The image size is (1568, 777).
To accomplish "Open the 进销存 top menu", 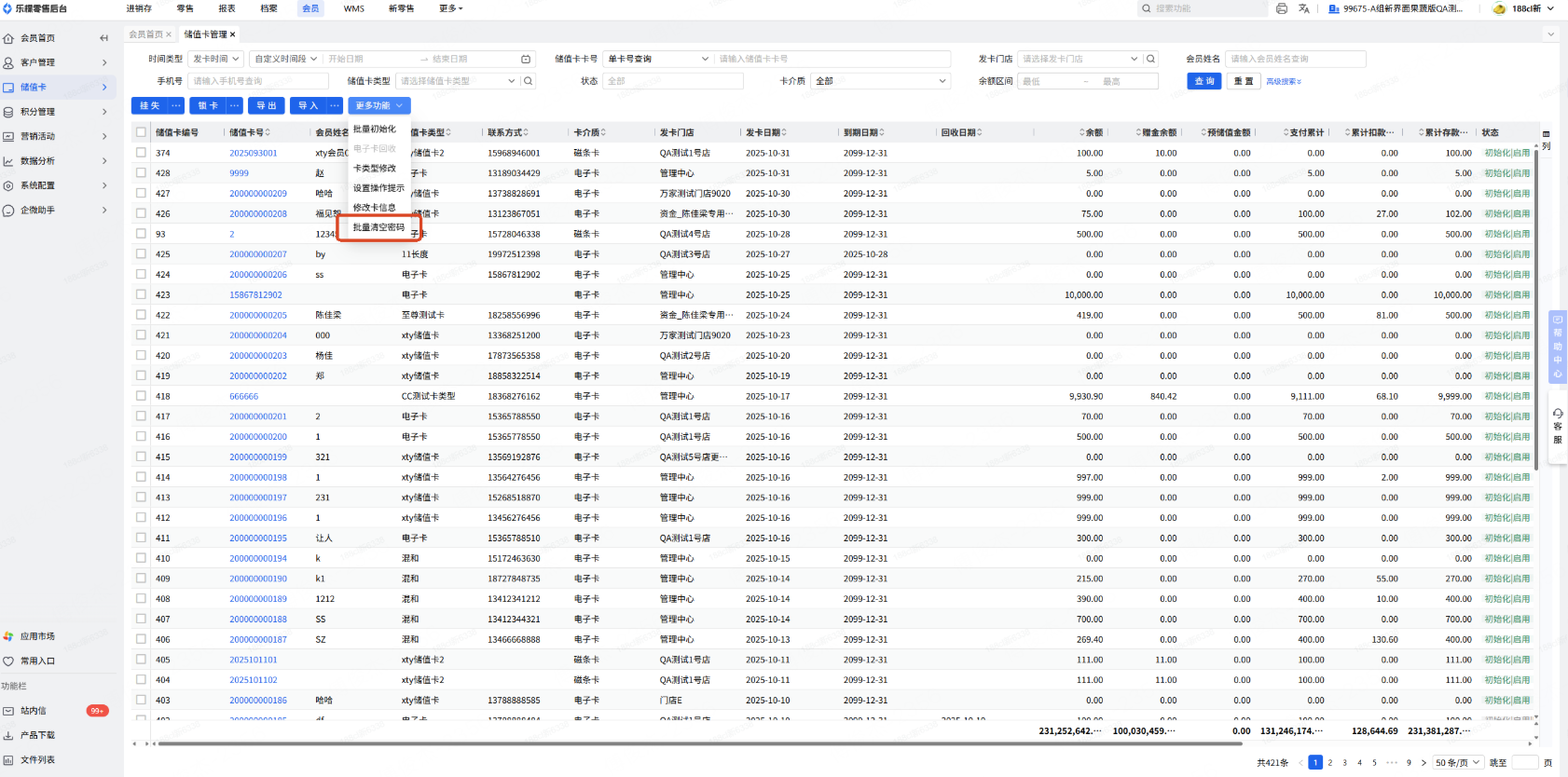I will [x=139, y=8].
